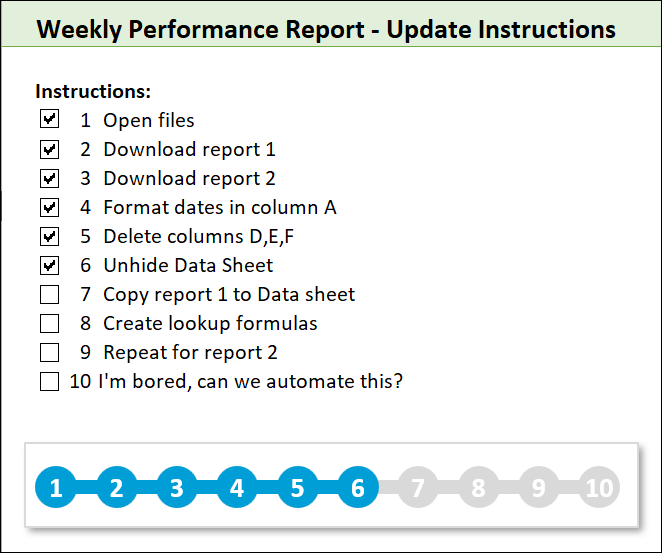The height and width of the screenshot is (553, 662).
Task: Toggle 'Format dates in column A' checkbox
Action: pyautogui.click(x=49, y=207)
